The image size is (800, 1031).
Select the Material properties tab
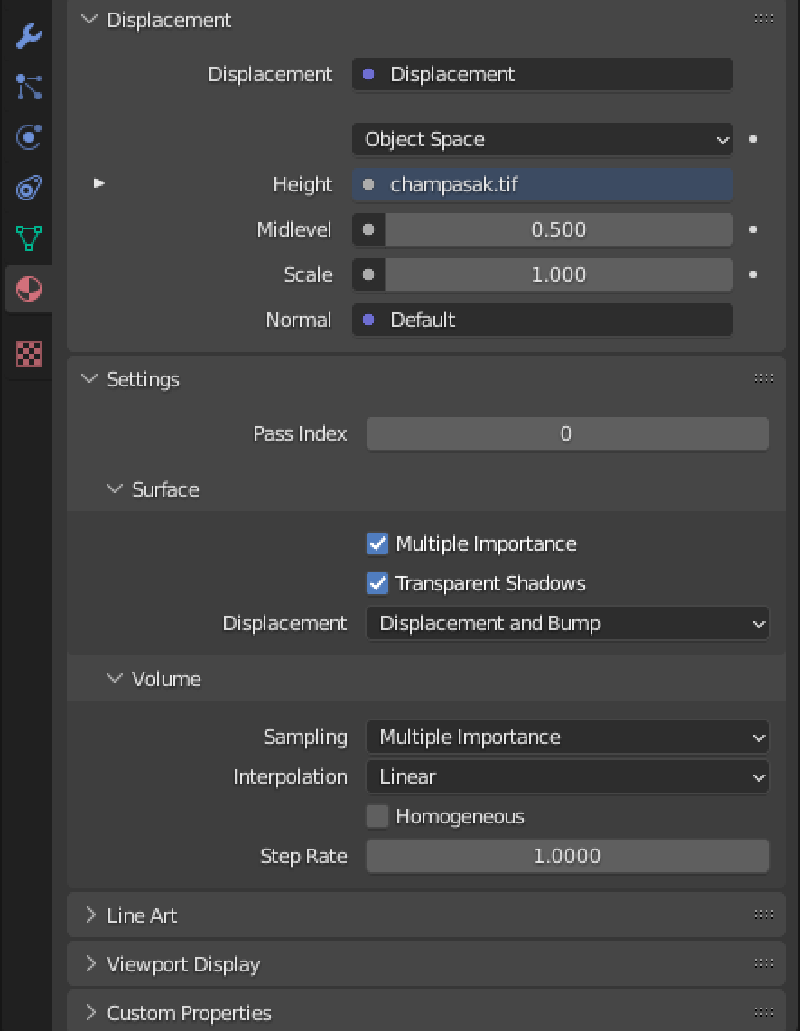click(29, 289)
